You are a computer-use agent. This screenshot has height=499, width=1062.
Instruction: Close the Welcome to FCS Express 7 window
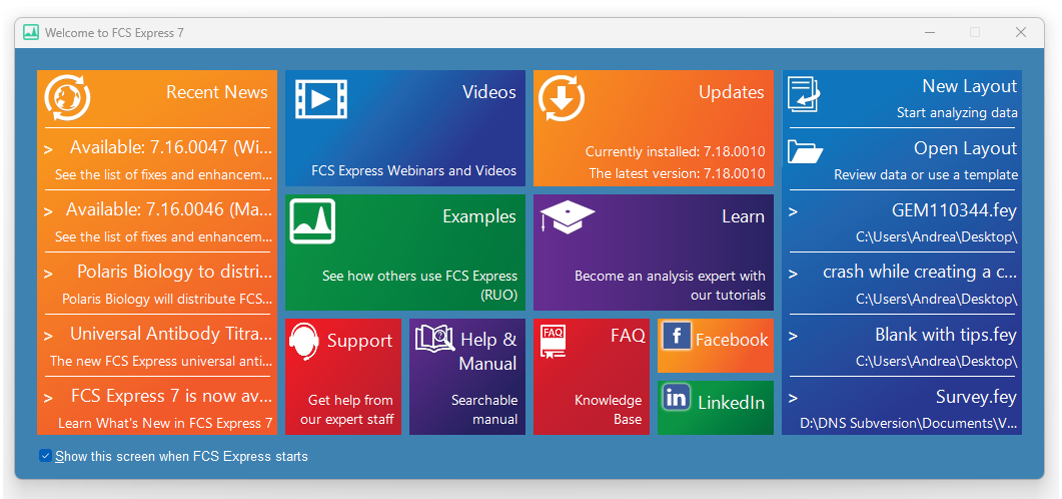1021,32
